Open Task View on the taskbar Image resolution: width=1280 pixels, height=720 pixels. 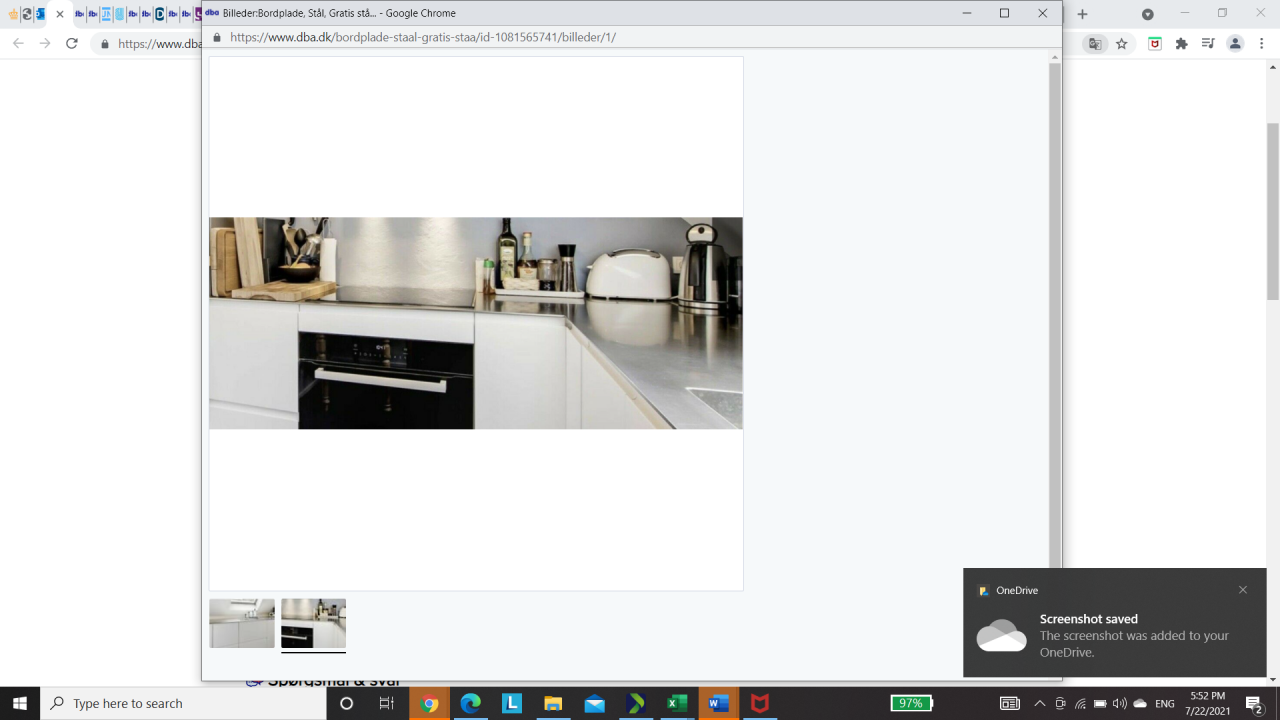387,703
